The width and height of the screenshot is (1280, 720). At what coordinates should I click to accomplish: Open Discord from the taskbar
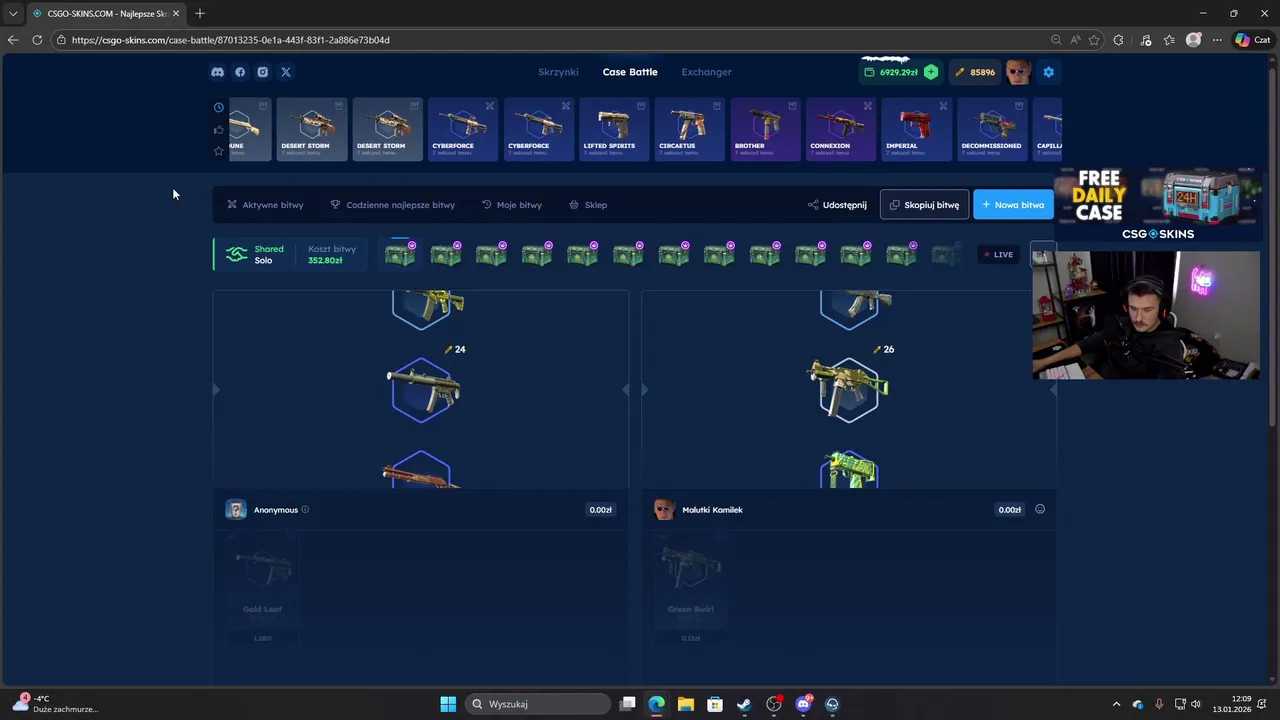coord(803,704)
